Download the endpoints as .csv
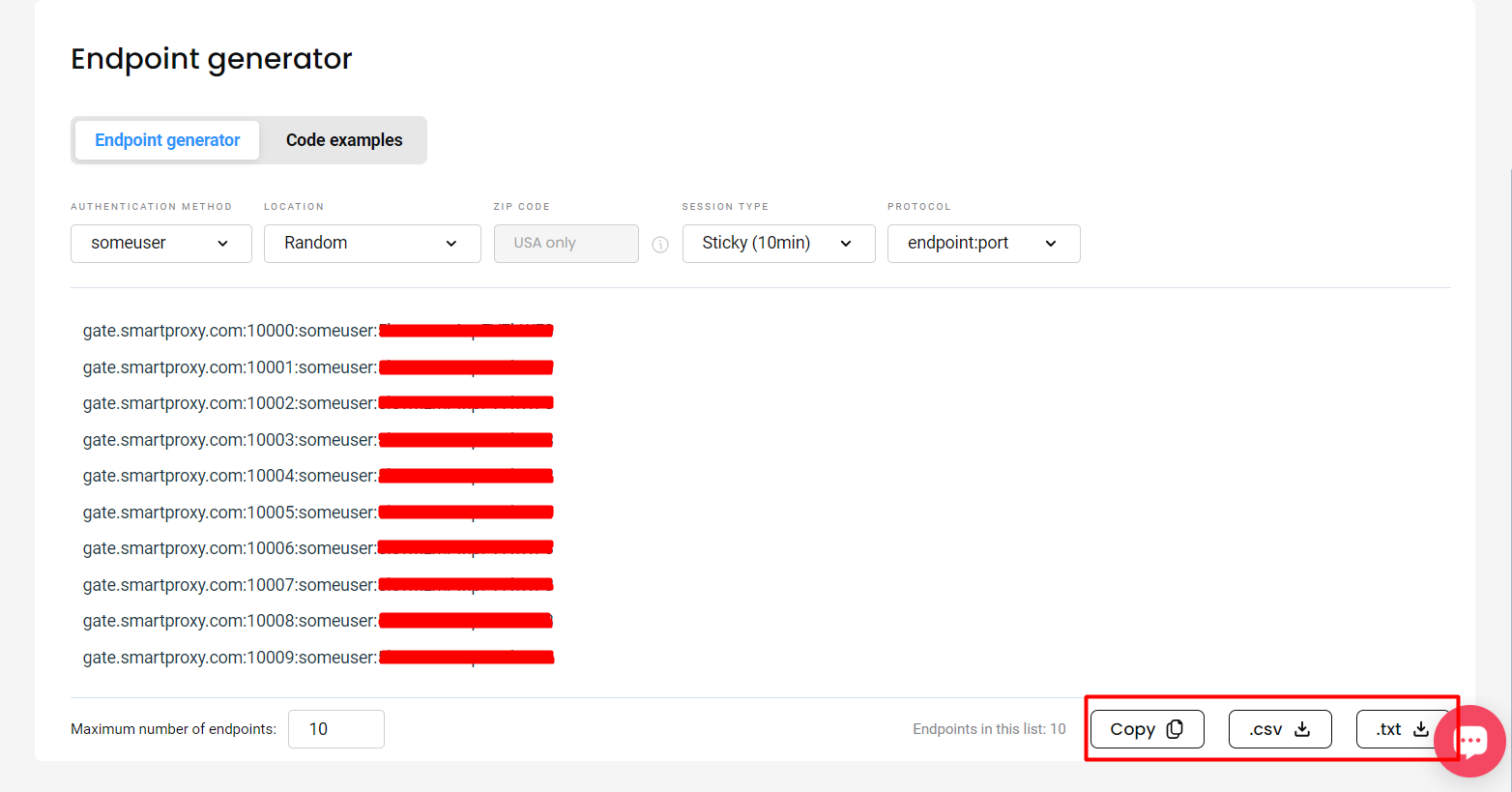 click(1280, 729)
